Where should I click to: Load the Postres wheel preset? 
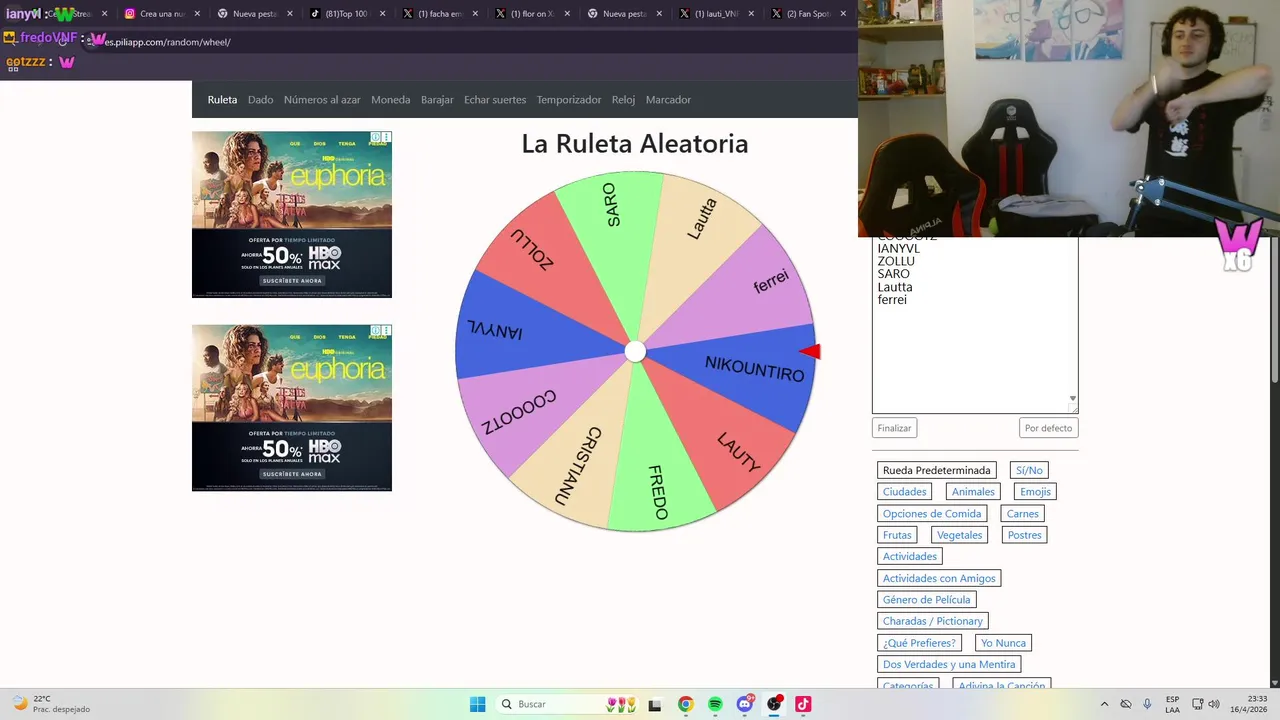click(1024, 535)
